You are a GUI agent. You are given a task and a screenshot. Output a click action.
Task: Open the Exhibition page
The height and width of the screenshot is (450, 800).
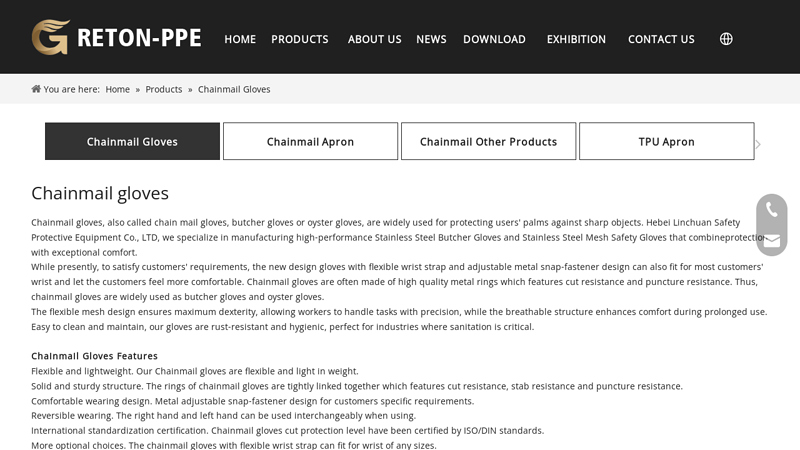click(576, 39)
